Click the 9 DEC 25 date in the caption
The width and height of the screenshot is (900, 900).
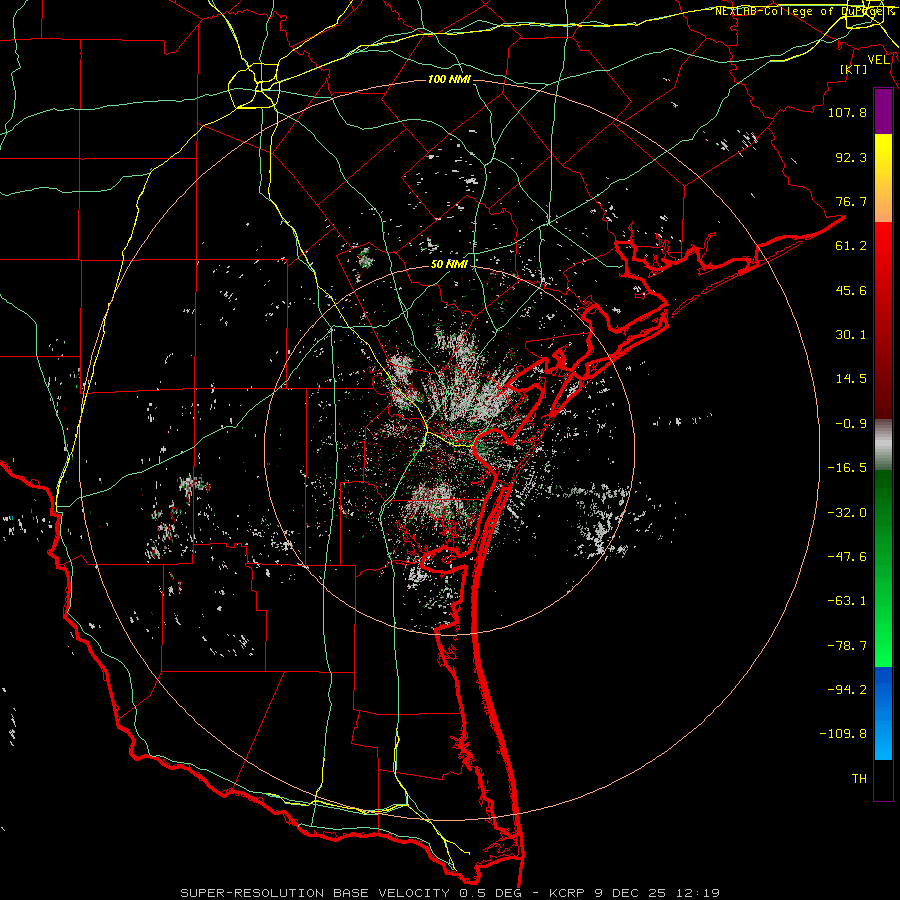(631, 893)
